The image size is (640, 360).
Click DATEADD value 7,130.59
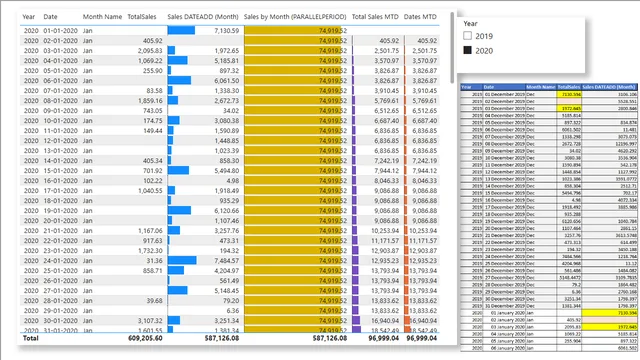click(227, 31)
